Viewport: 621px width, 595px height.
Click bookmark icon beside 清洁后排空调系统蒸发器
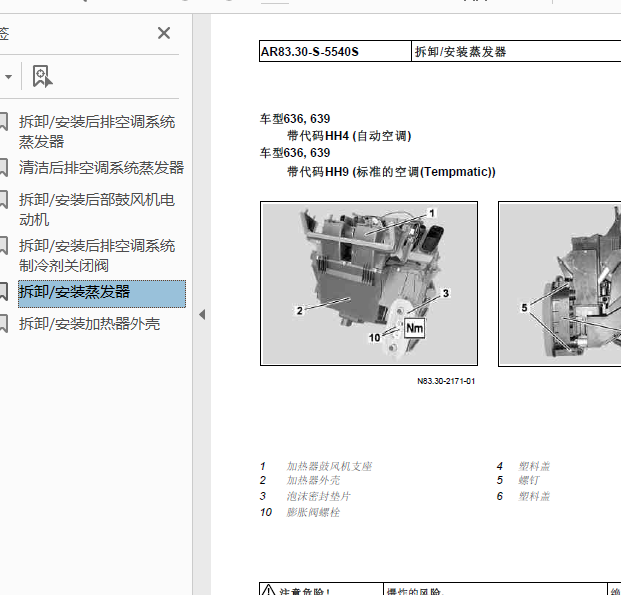[x=3, y=168]
